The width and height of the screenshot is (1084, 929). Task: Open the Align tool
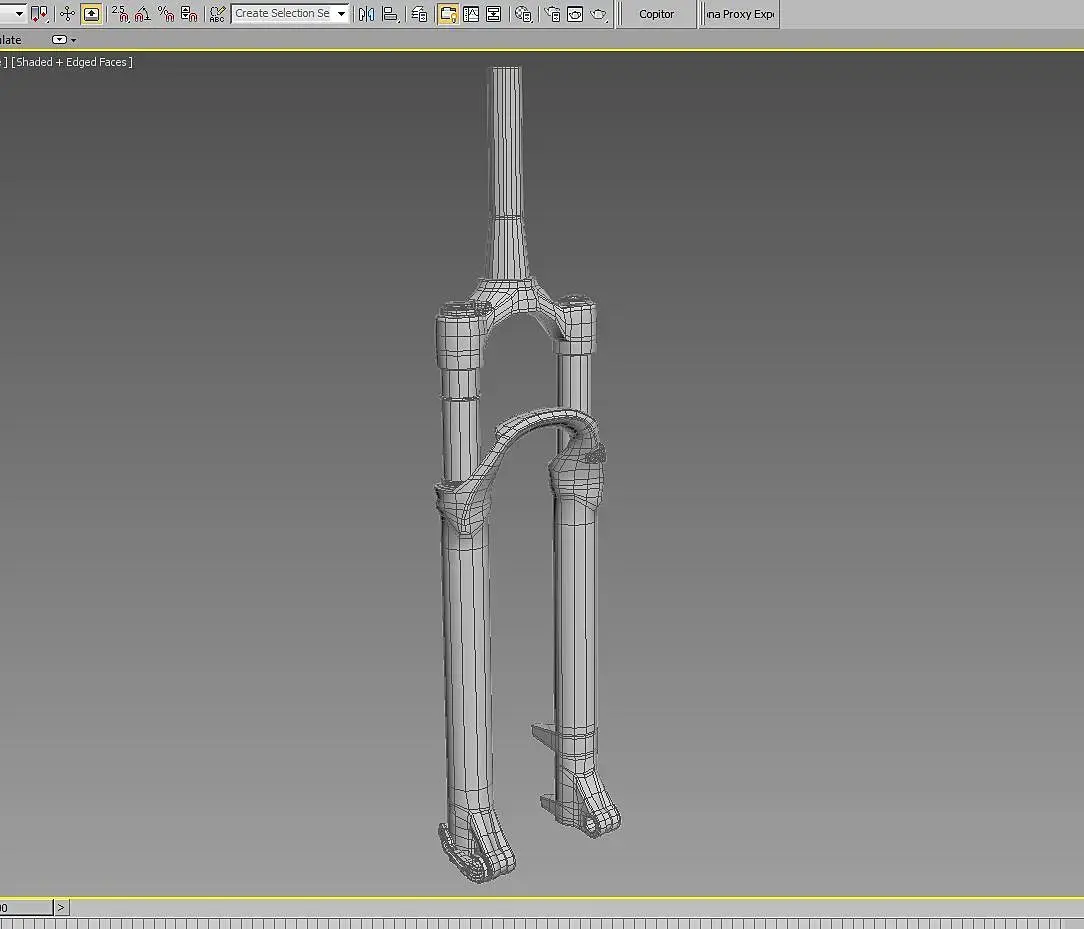390,14
